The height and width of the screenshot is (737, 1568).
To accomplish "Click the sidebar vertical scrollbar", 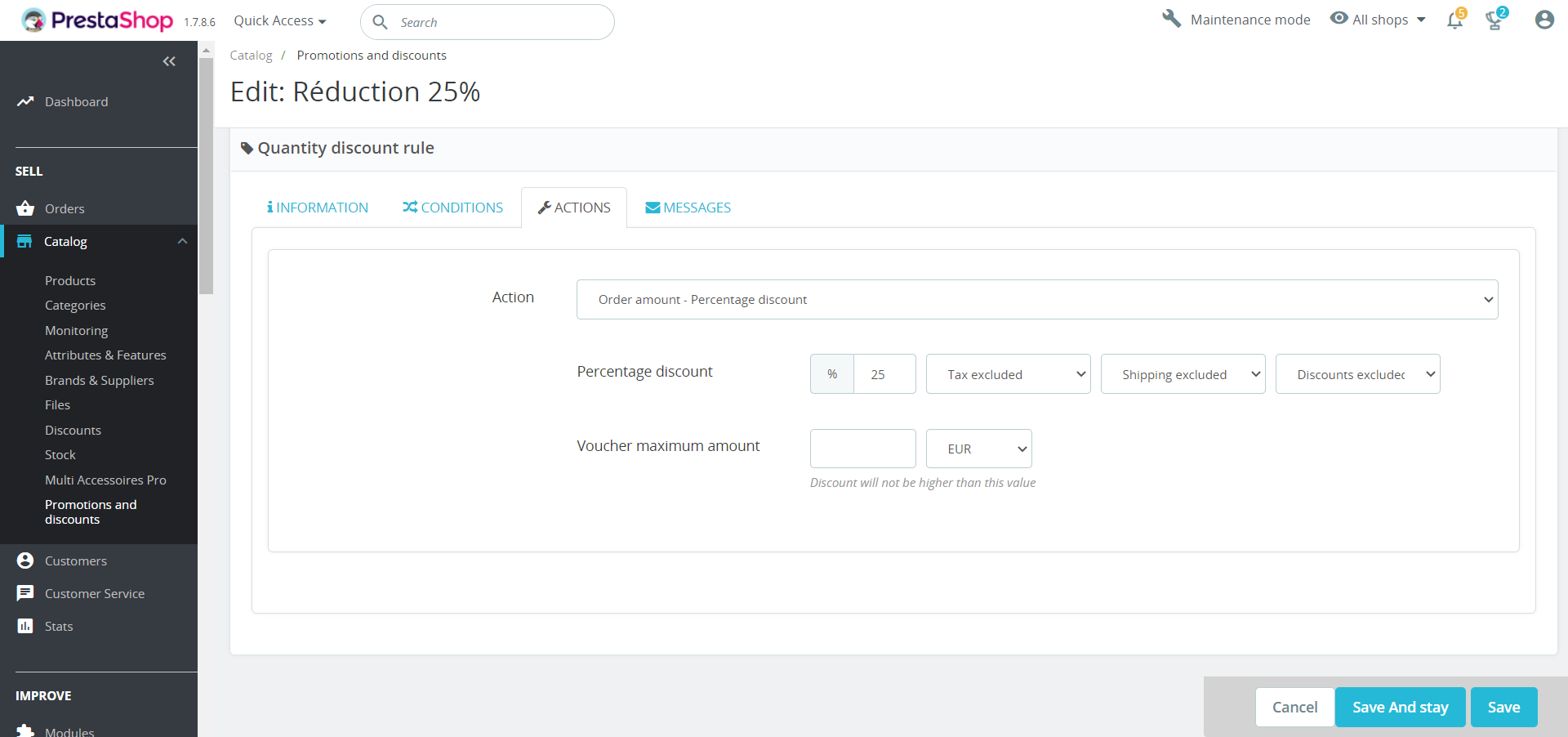I will click(207, 176).
